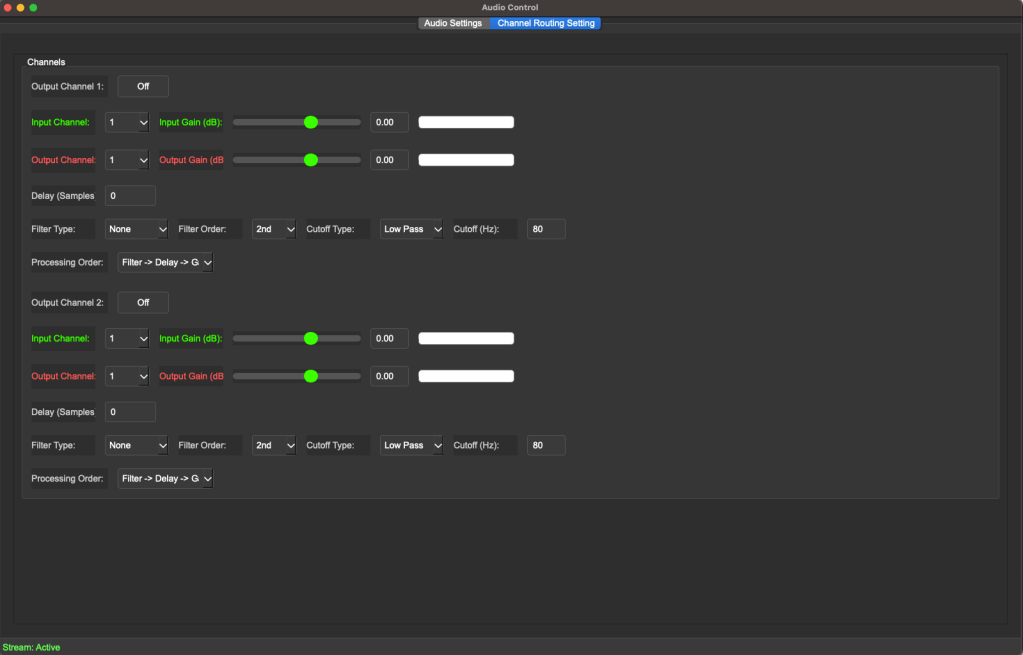Screen dimensions: 1023x655
Task: Toggle Output Channel 2 Off button
Action: (143, 302)
